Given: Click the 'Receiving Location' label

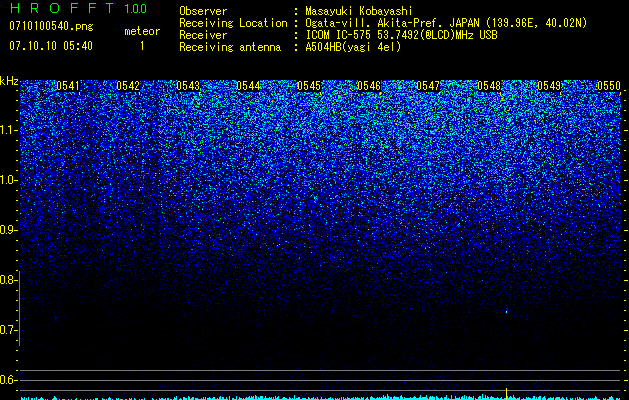Looking at the screenshot, I should [x=233, y=23].
